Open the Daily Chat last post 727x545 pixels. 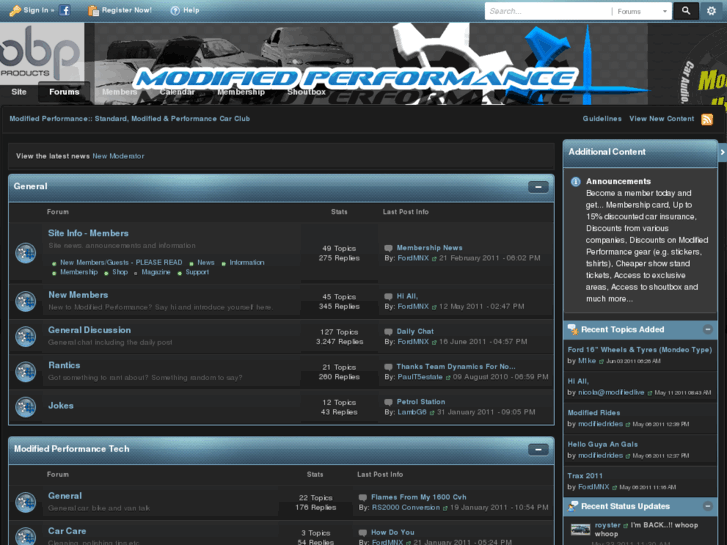point(415,332)
